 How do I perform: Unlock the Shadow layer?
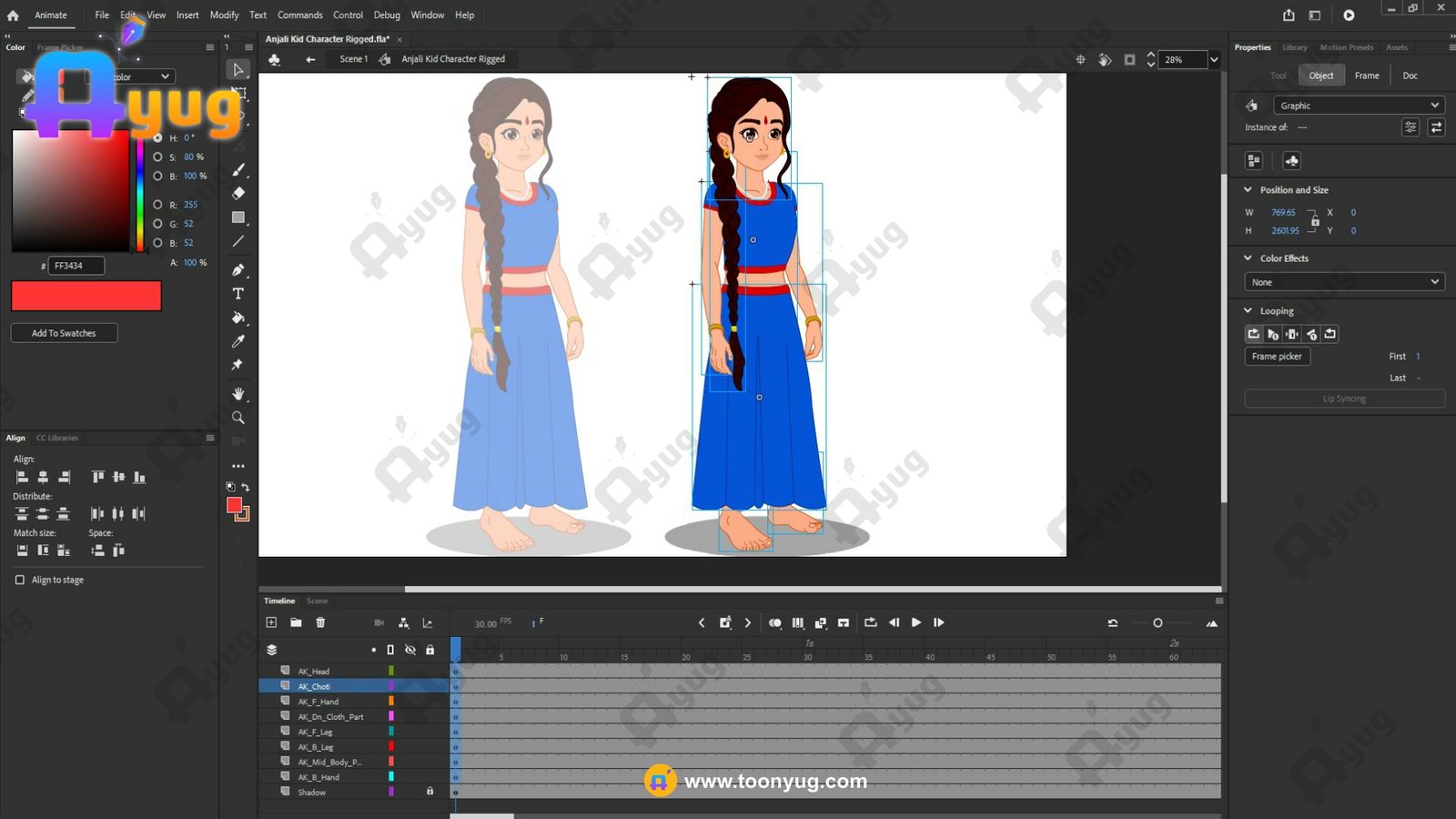tap(430, 792)
